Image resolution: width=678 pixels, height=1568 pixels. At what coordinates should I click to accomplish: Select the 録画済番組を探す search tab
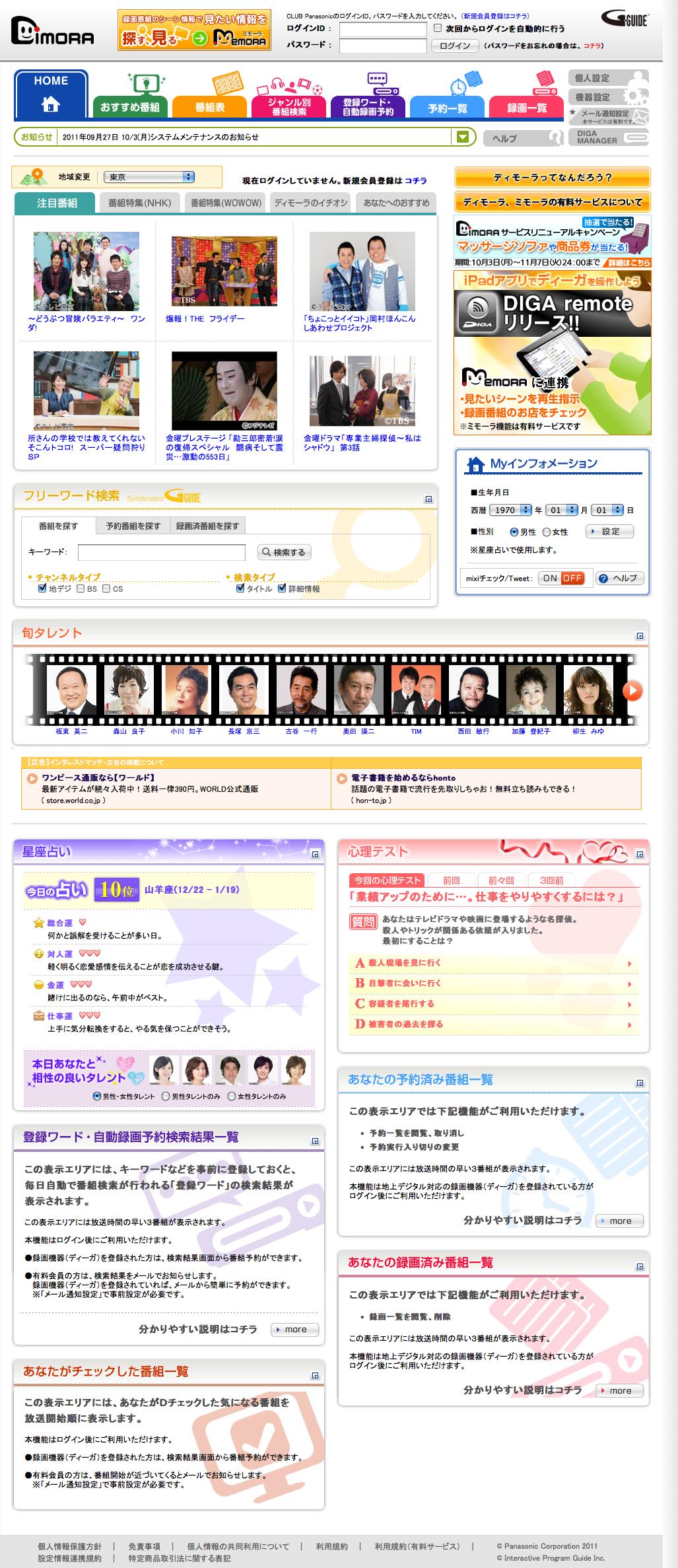pyautogui.click(x=207, y=526)
